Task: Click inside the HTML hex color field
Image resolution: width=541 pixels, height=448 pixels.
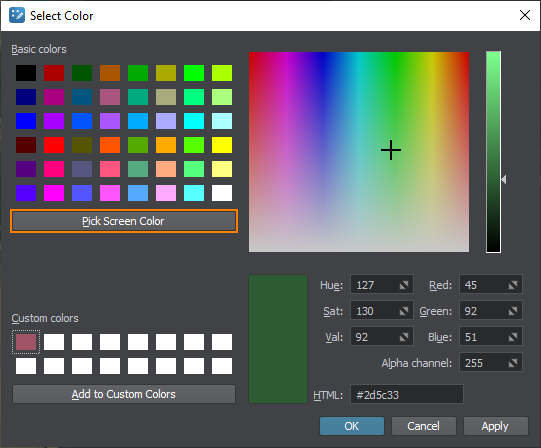Action: click(x=407, y=394)
